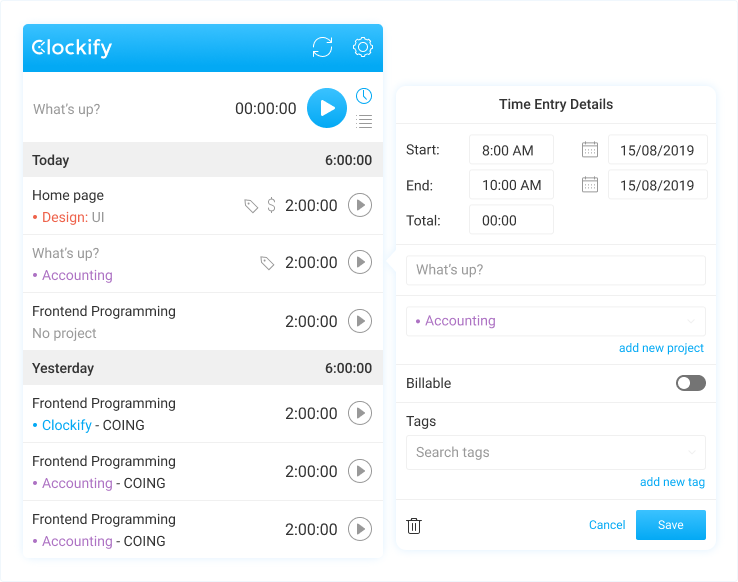Click the sync refresh icon in header
738x582 pixels.
click(x=322, y=47)
